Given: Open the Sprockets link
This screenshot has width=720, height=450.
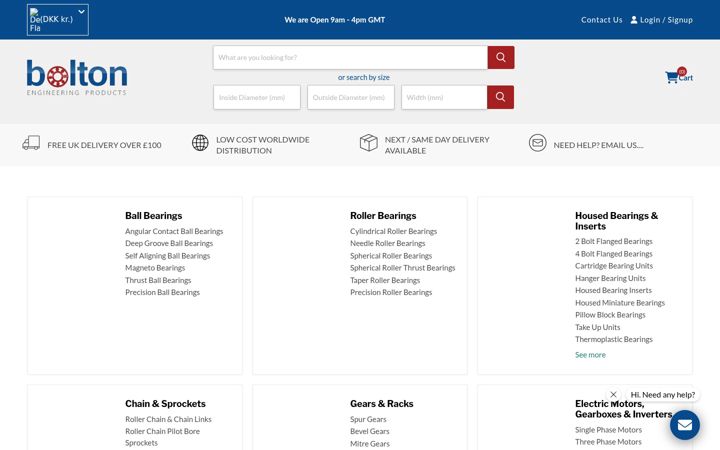Looking at the screenshot, I should coord(141,443).
